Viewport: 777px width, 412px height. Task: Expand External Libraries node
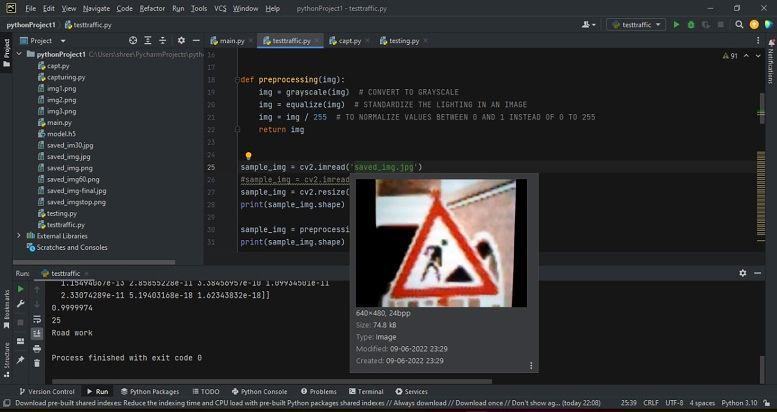pyautogui.click(x=19, y=236)
